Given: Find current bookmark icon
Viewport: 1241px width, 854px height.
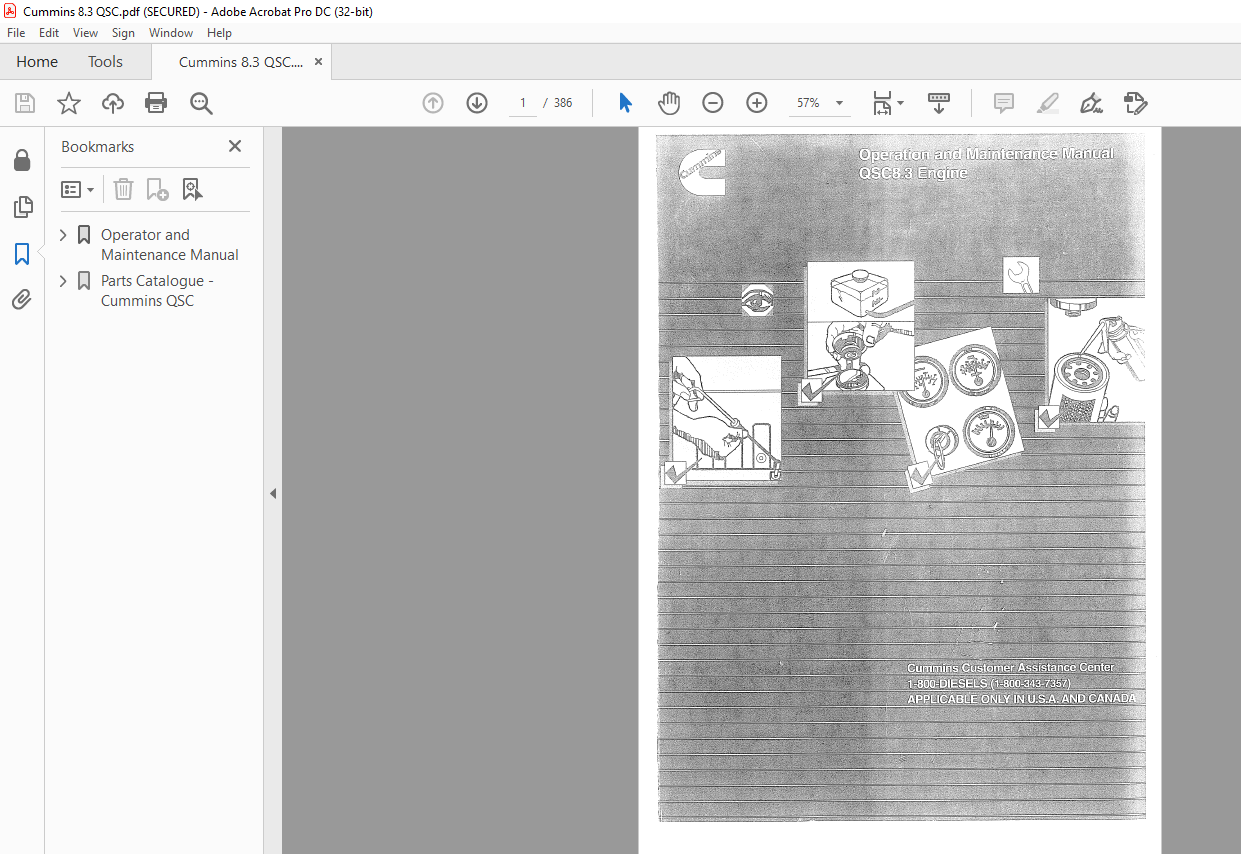Looking at the screenshot, I should 192,189.
